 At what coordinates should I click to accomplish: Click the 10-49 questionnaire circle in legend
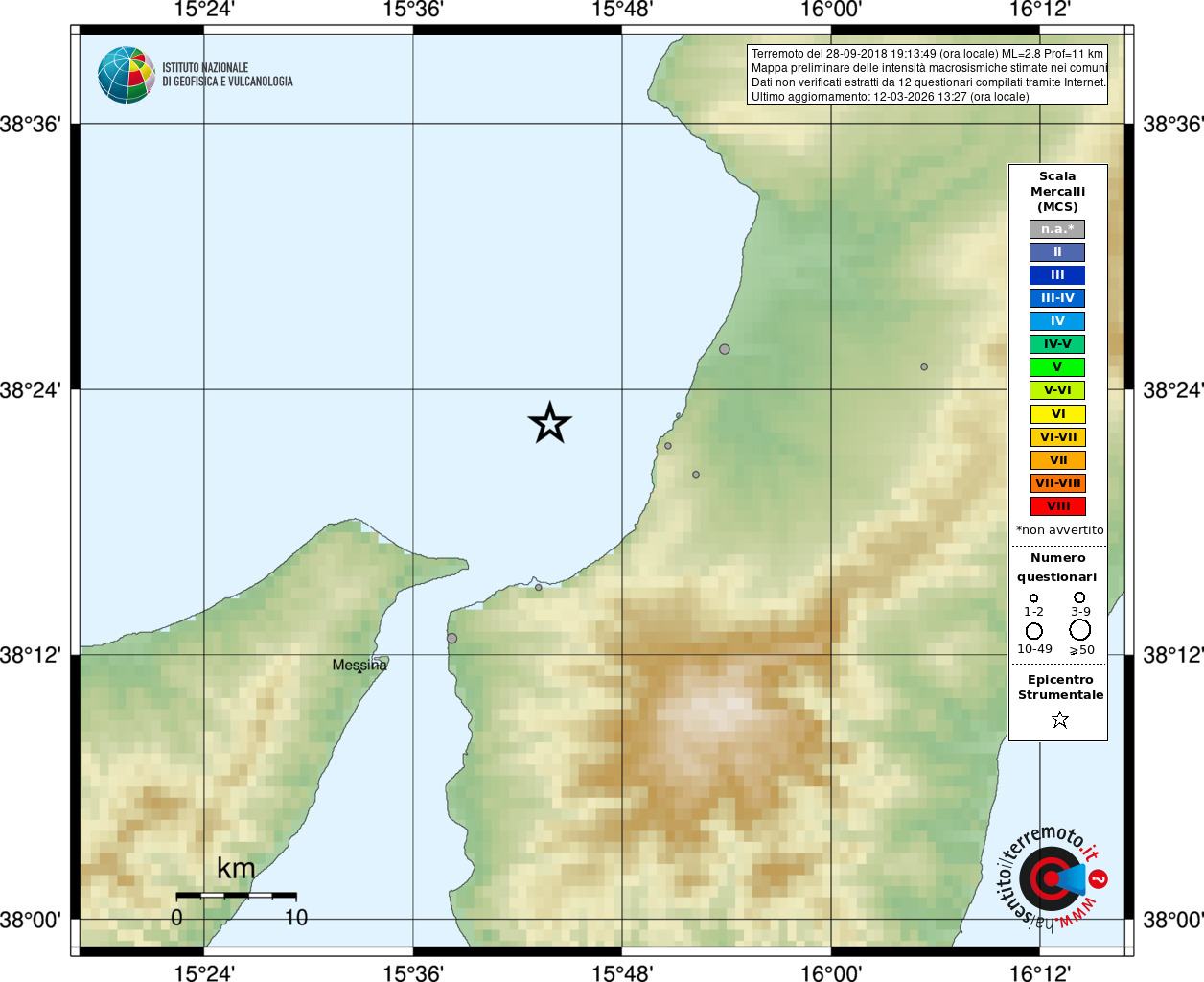point(1034,631)
